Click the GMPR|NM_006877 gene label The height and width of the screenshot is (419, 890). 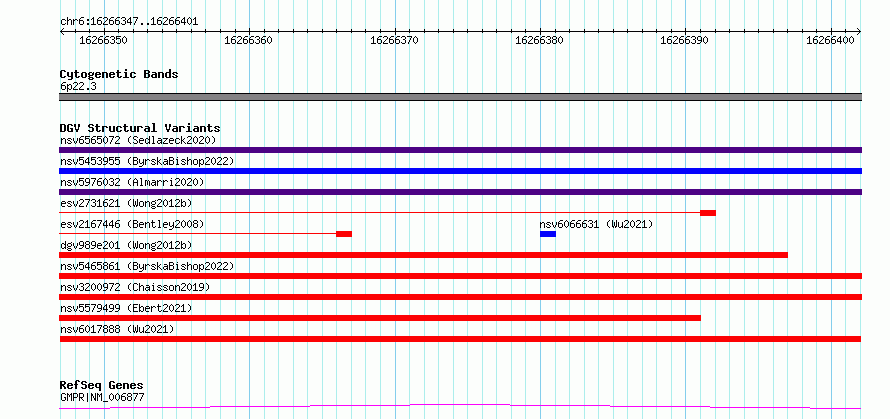coord(102,397)
